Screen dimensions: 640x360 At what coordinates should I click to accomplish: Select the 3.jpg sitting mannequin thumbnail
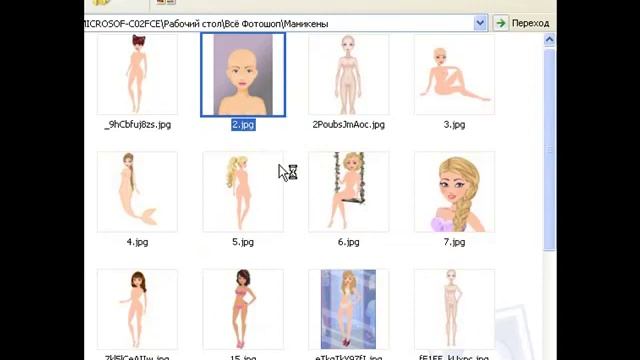coord(454,74)
